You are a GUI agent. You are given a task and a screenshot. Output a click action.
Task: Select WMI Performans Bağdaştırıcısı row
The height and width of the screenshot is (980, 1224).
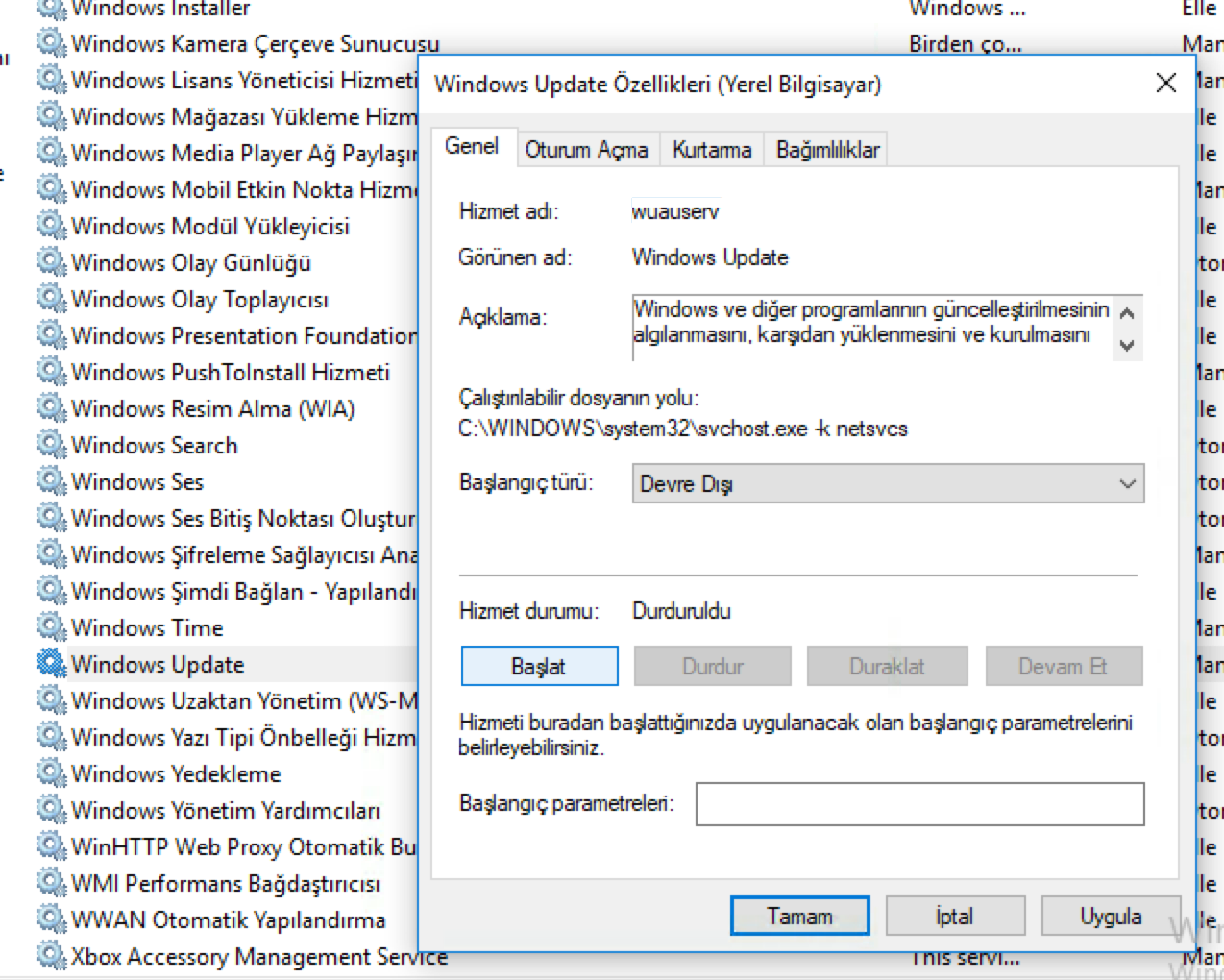pos(226,883)
